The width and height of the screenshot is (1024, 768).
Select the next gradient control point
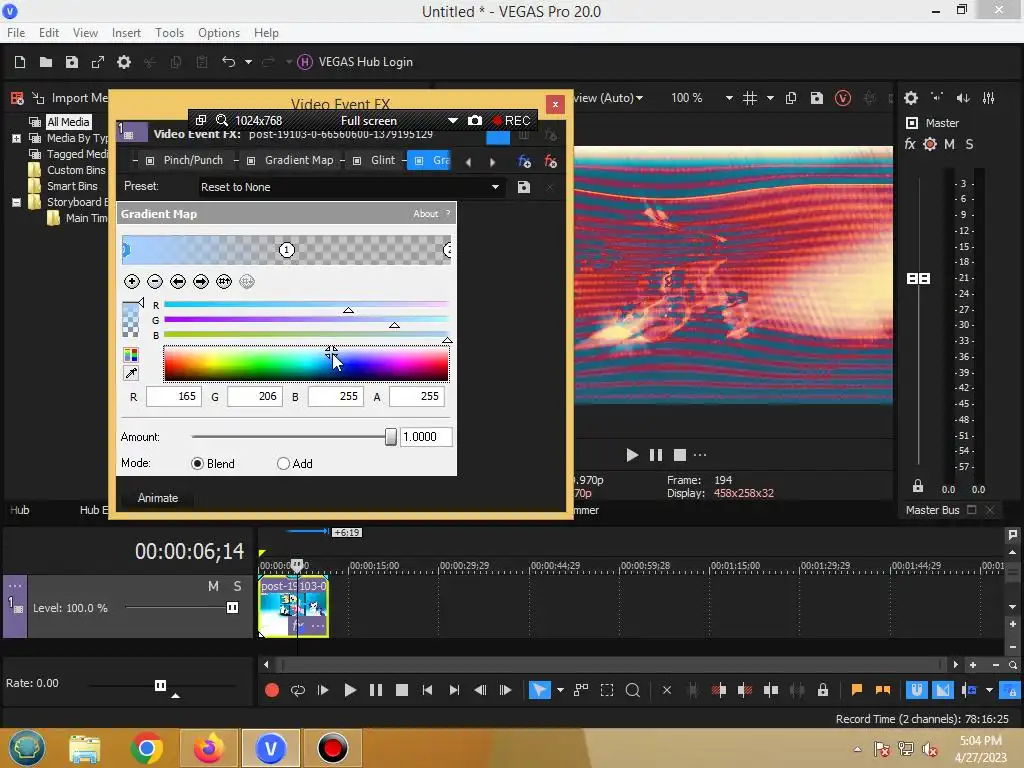pyautogui.click(x=201, y=281)
